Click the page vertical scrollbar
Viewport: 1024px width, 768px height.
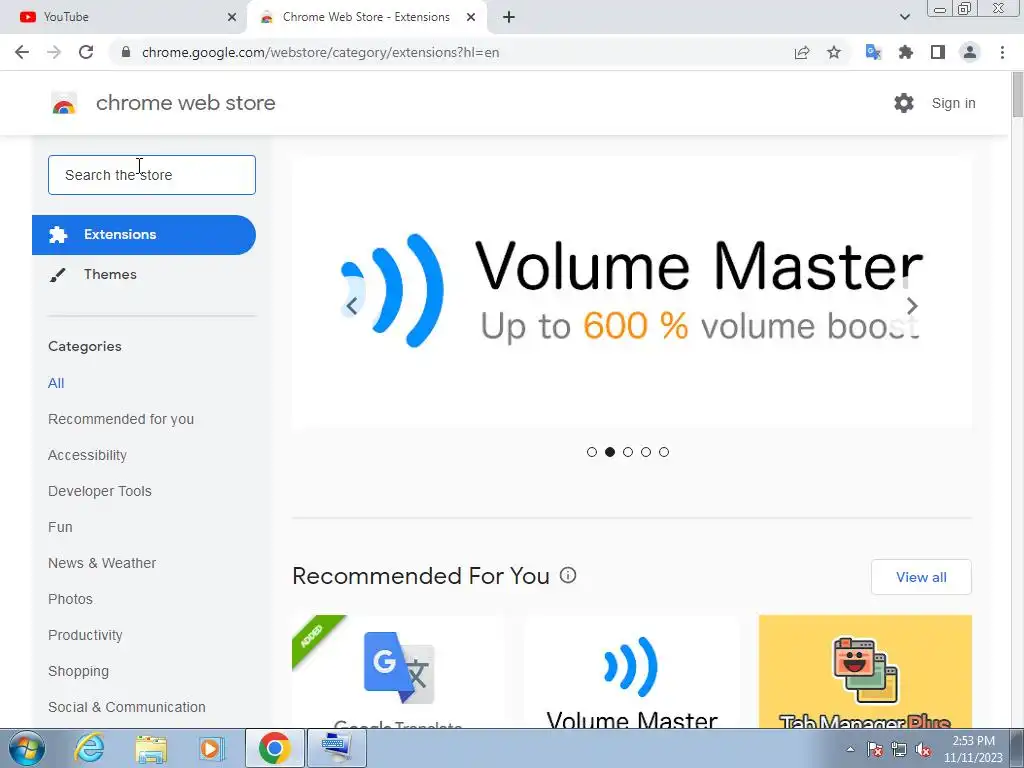(x=1017, y=95)
